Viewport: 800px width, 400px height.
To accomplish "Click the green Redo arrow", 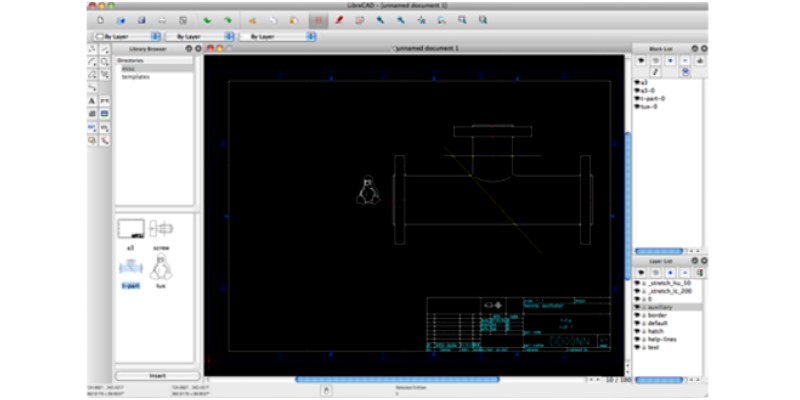I will pos(228,20).
